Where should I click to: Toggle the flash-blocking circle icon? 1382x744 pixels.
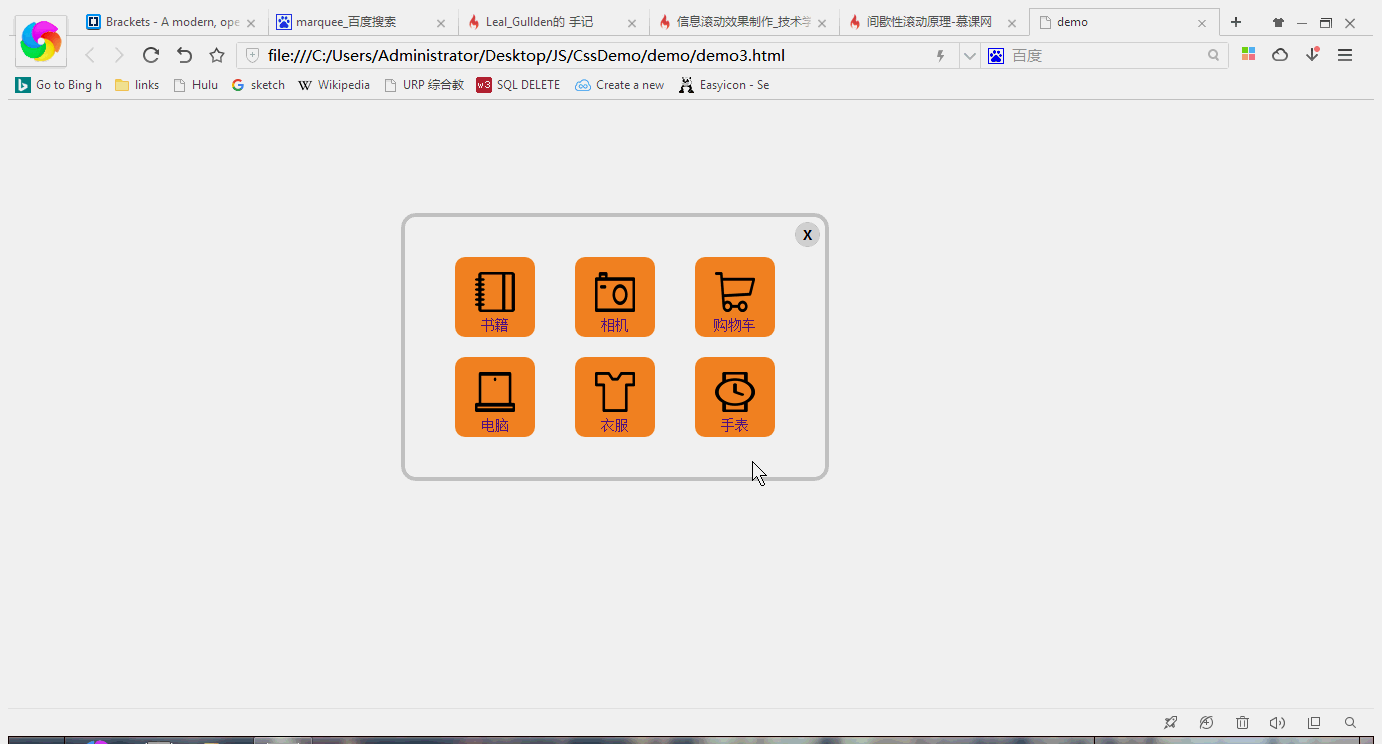(x=1206, y=722)
